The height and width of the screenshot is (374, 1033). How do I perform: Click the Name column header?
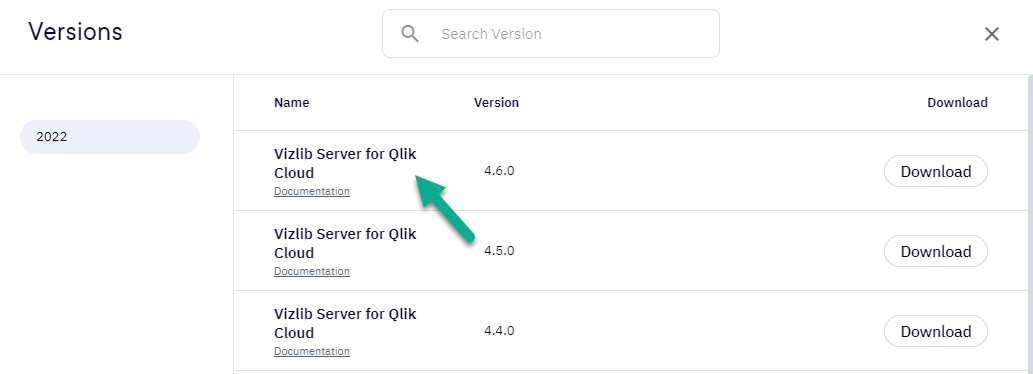(291, 103)
